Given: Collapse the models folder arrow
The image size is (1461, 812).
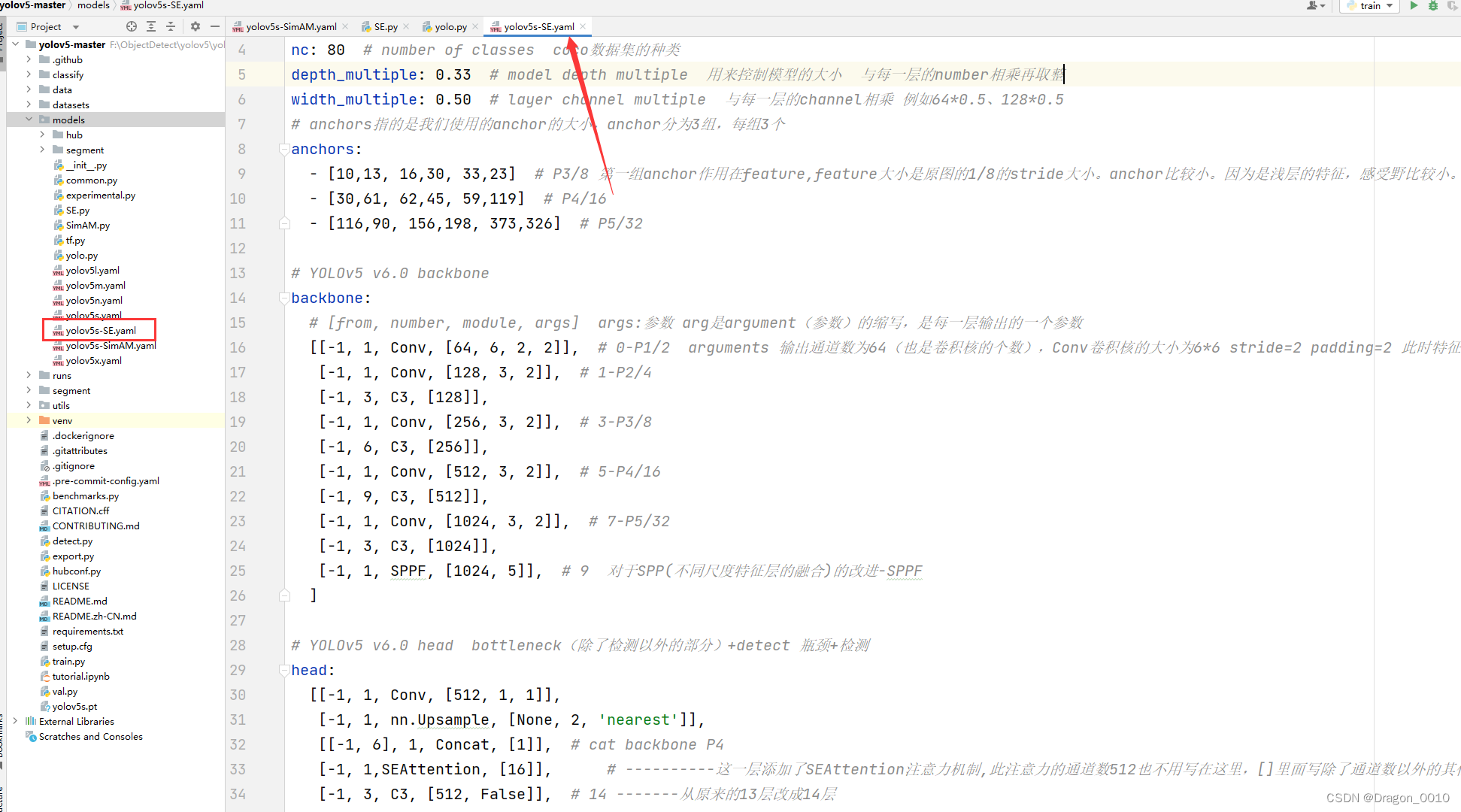Looking at the screenshot, I should click(x=29, y=120).
